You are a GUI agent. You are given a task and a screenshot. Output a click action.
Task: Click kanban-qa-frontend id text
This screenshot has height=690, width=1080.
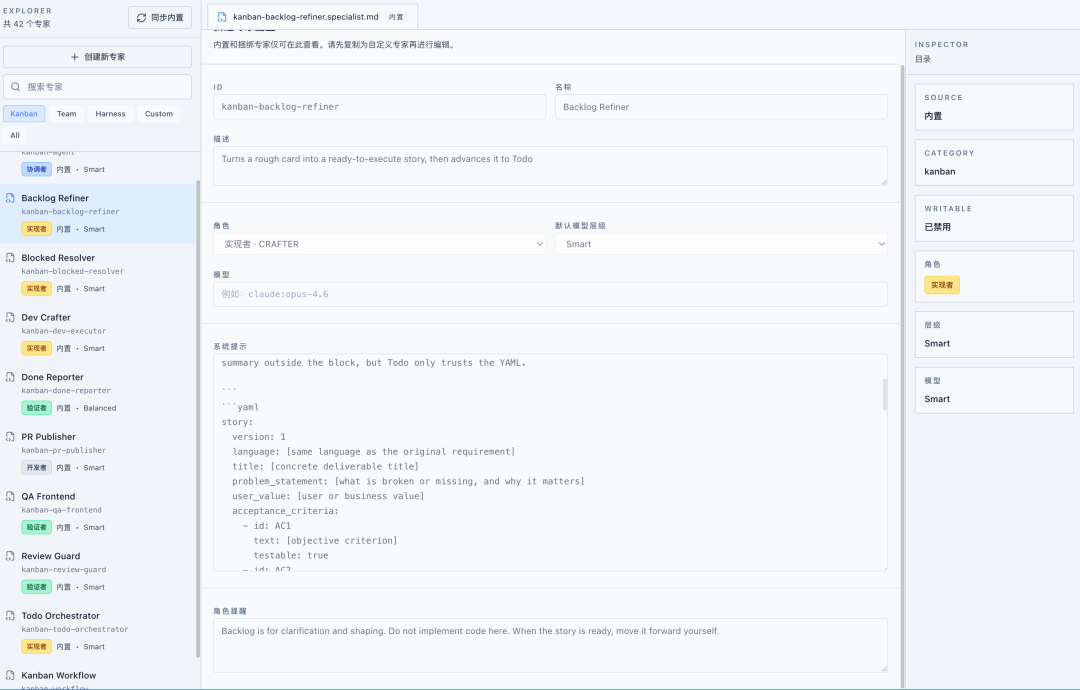[61, 510]
